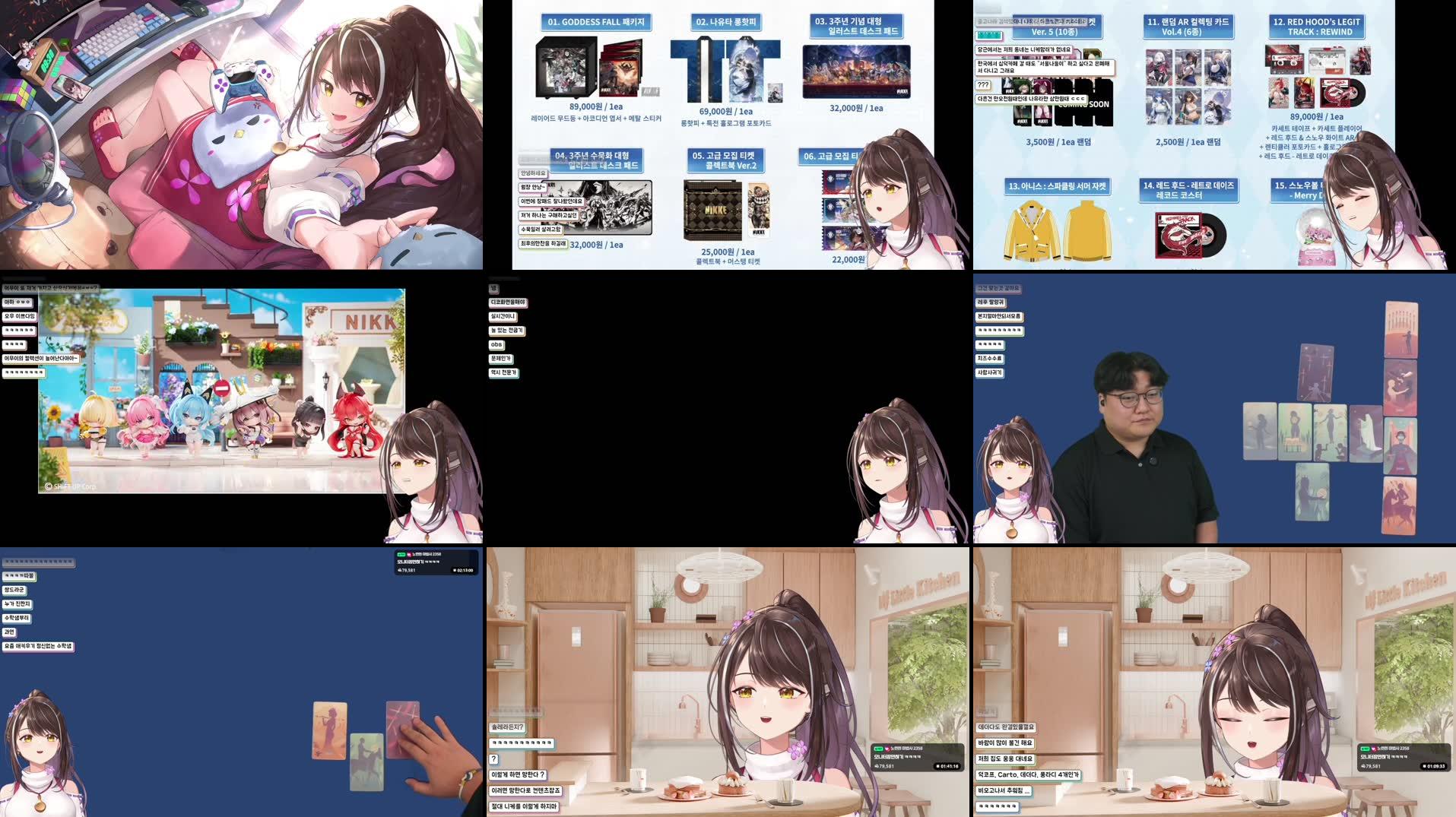This screenshot has height=817, width=1456.
Task: Click the record icon before the 02:13:00 timestamp
Action: pos(455,570)
